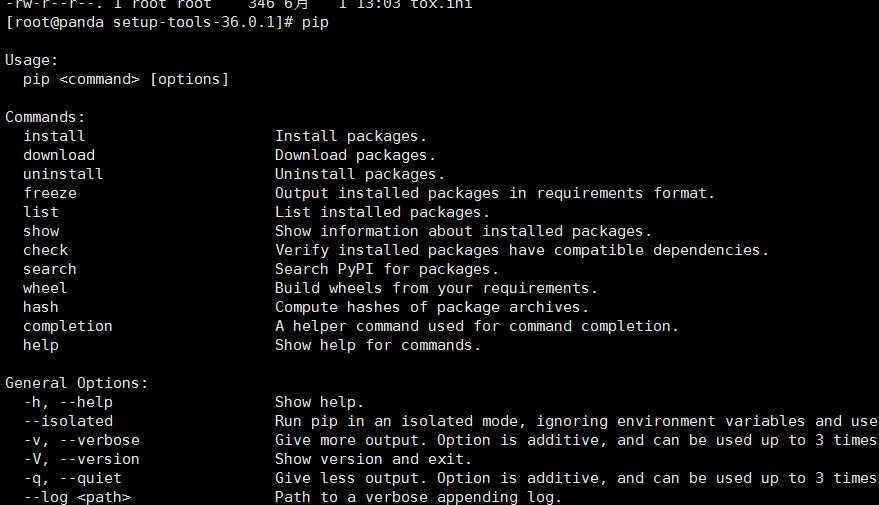Click the "pip <command> [options]" usage line
Viewport: 879px width, 505px height.
(x=126, y=79)
